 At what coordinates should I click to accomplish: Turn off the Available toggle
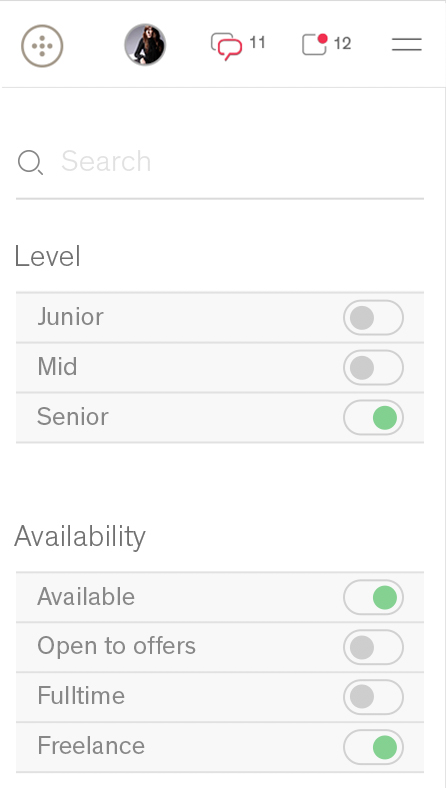[374, 597]
